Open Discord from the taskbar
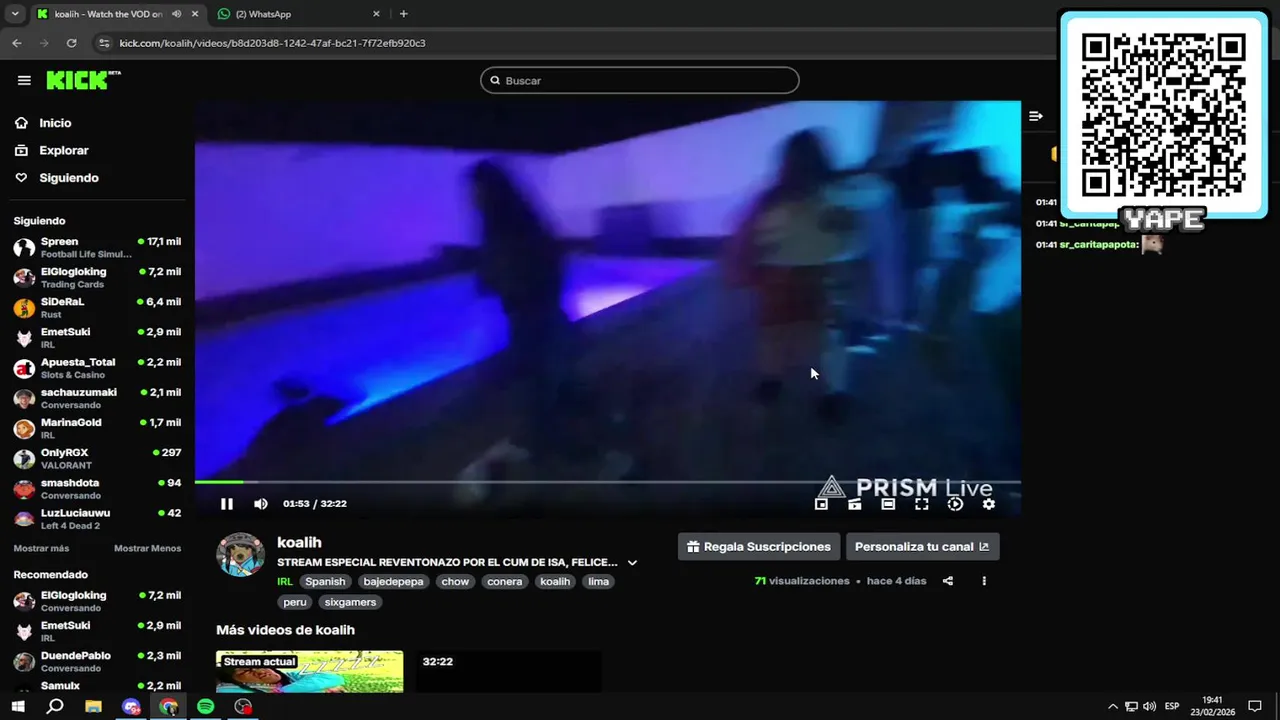 click(131, 706)
